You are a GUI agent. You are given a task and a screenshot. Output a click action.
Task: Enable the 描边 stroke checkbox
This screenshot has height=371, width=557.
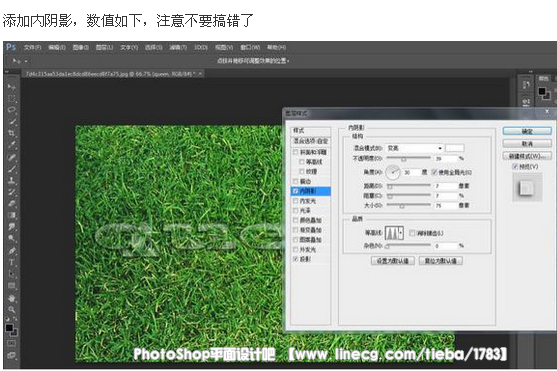tap(295, 182)
